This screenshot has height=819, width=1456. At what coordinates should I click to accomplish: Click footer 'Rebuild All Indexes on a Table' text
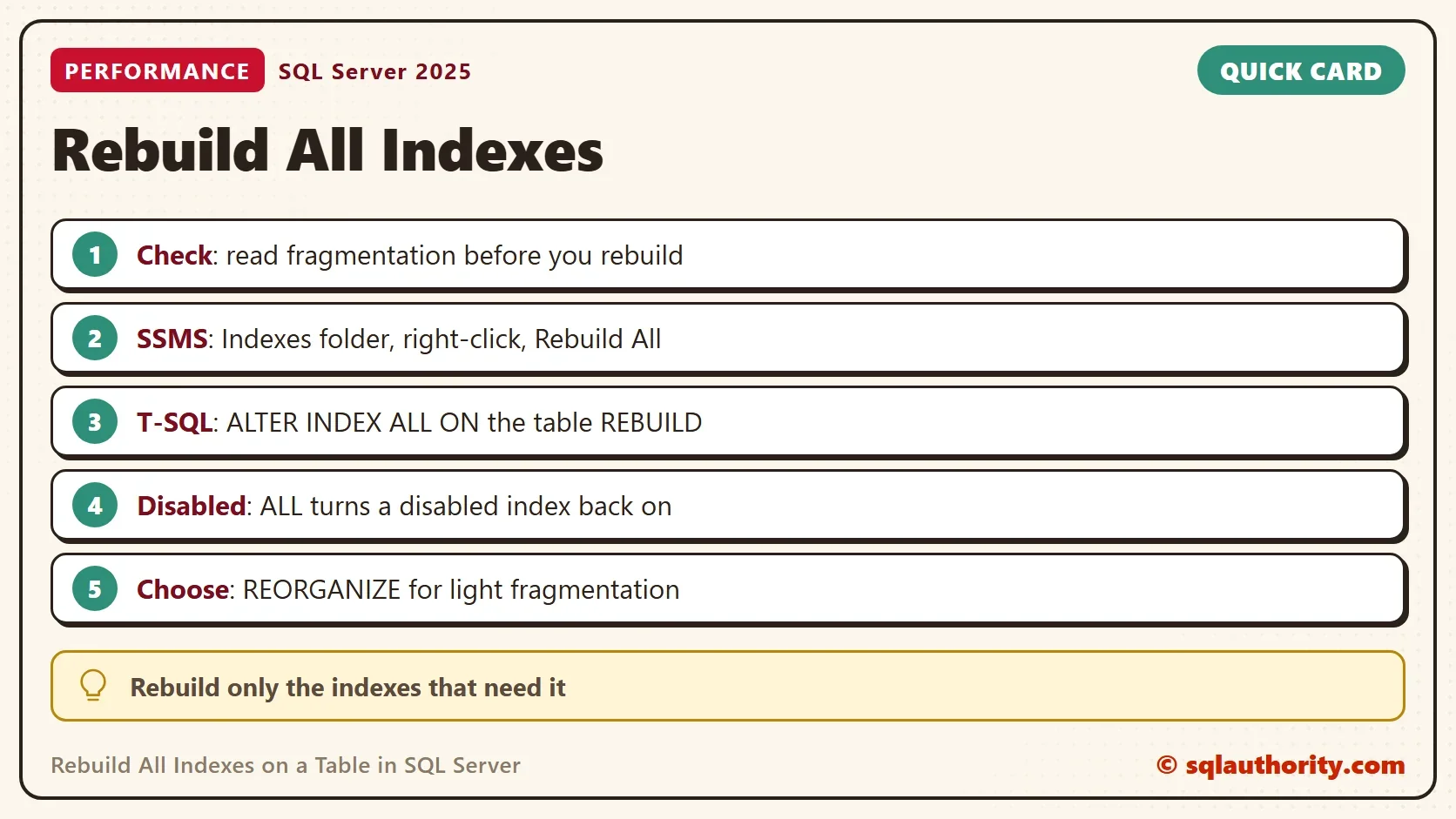286,765
